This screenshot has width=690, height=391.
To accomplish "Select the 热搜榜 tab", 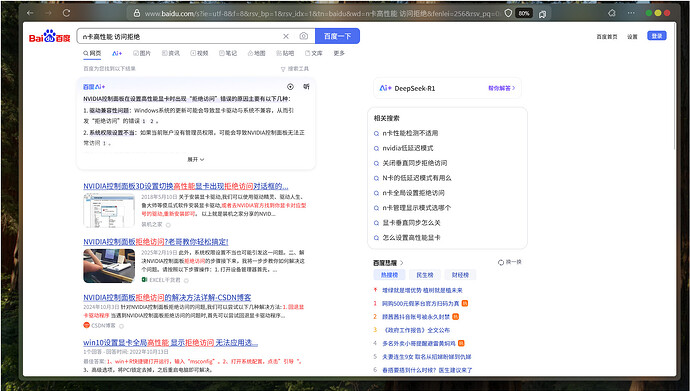I will [x=389, y=275].
